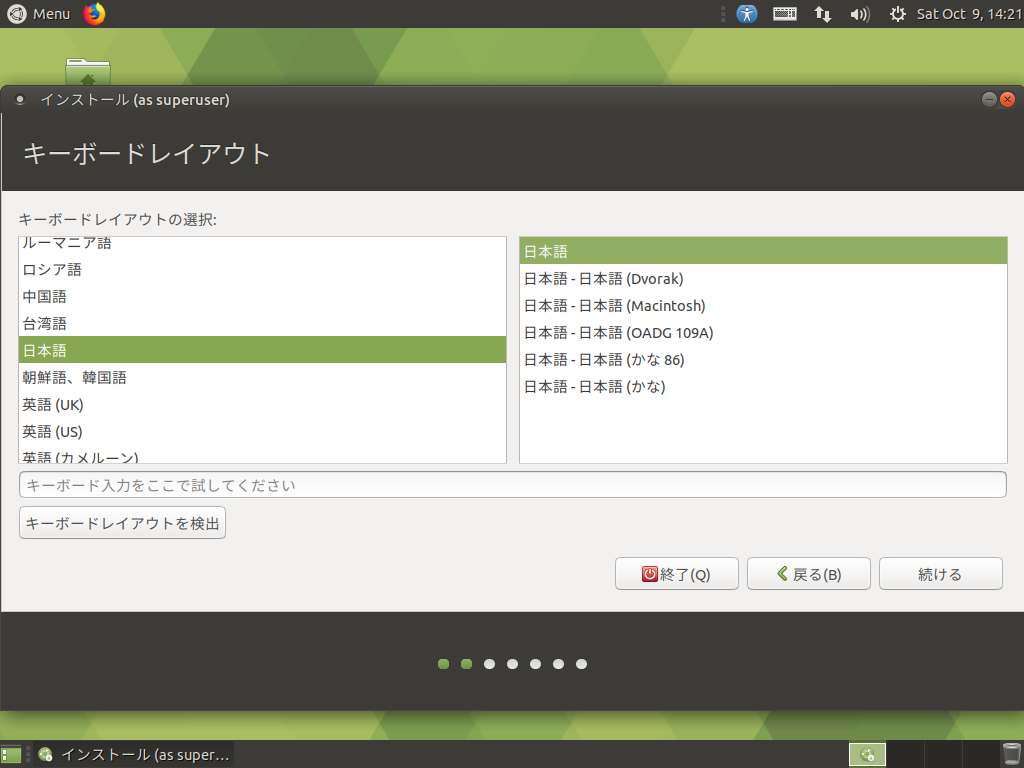
Task: Choose 日本語 - 日本語 (かな) variant
Action: click(763, 387)
